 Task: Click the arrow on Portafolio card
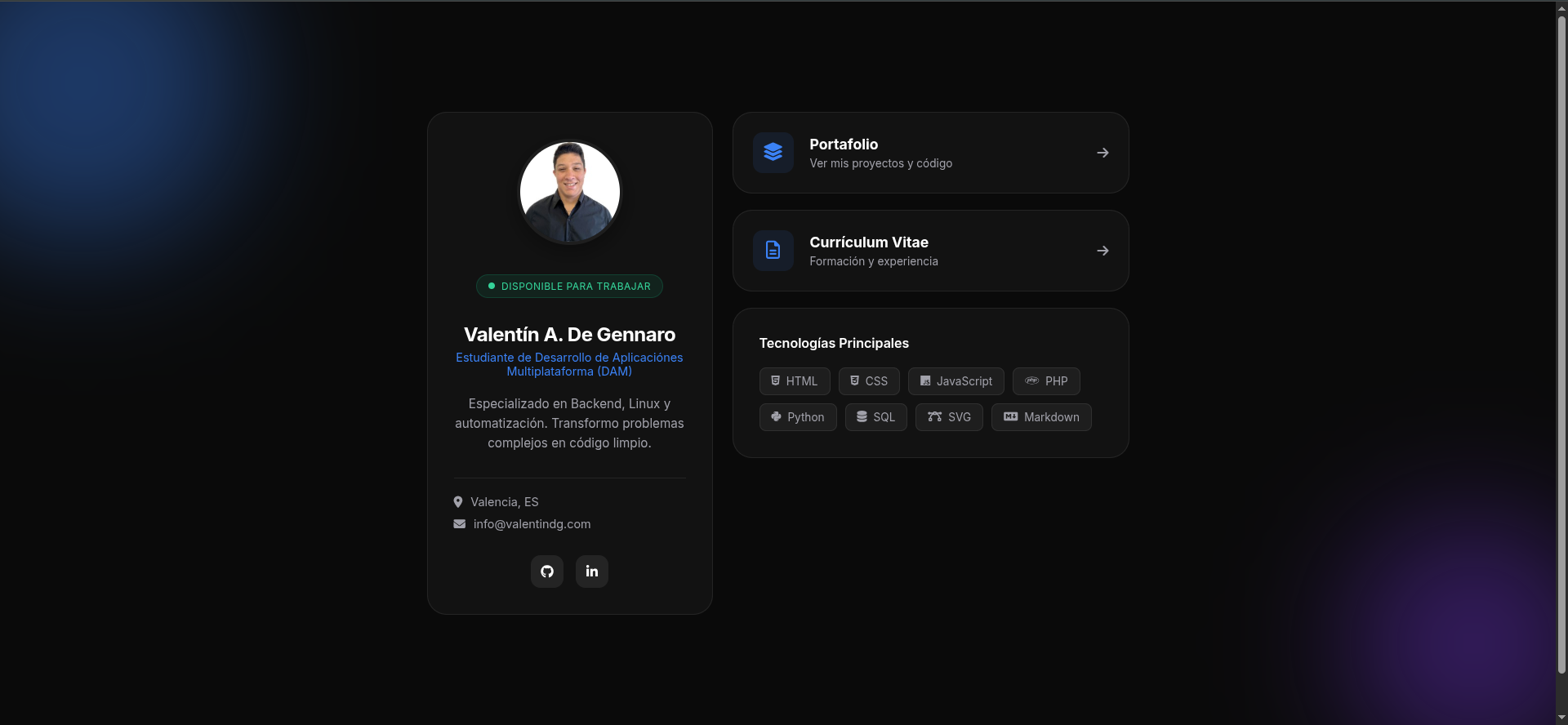1102,153
